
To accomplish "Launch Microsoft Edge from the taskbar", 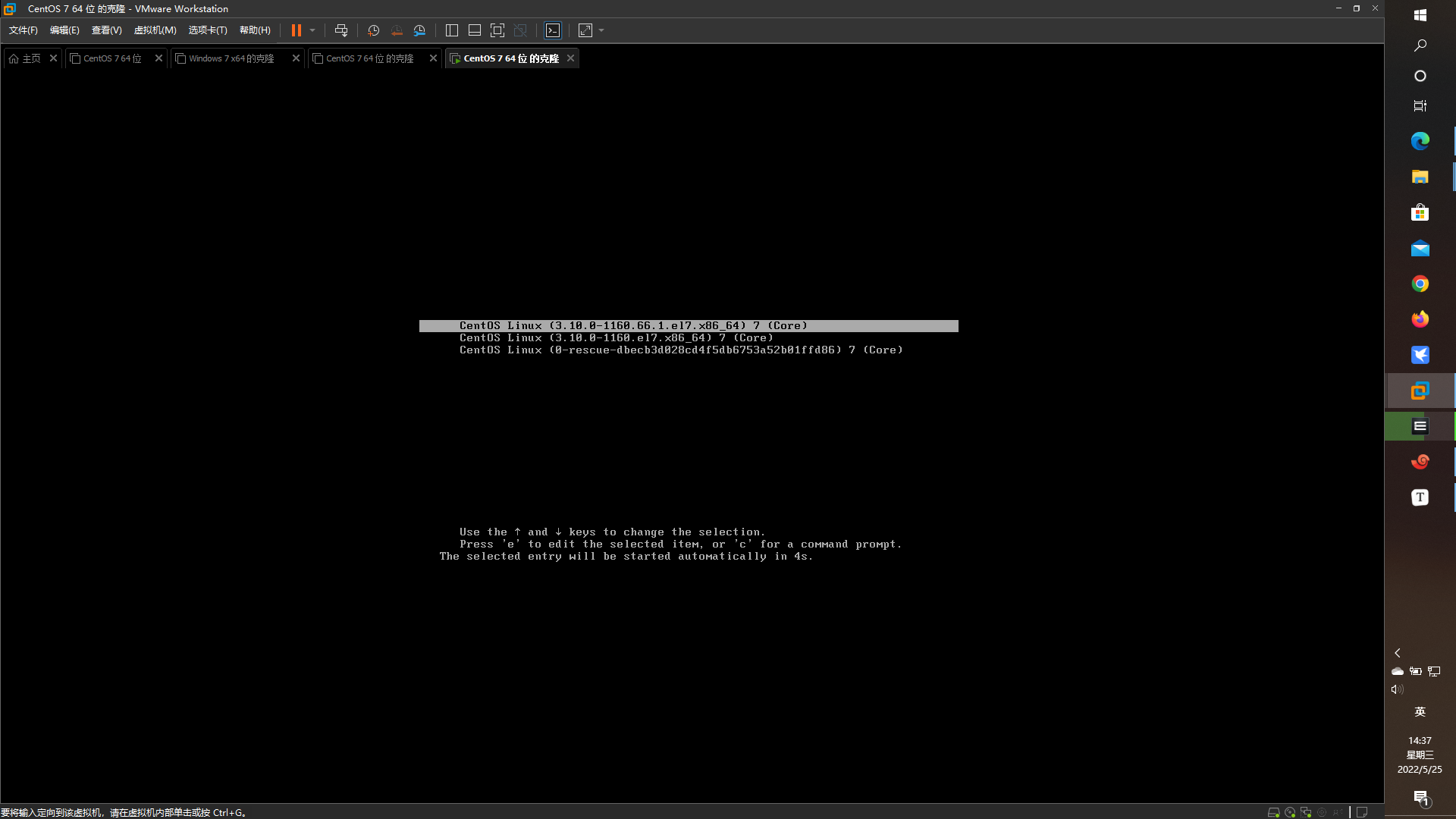I will (1420, 141).
